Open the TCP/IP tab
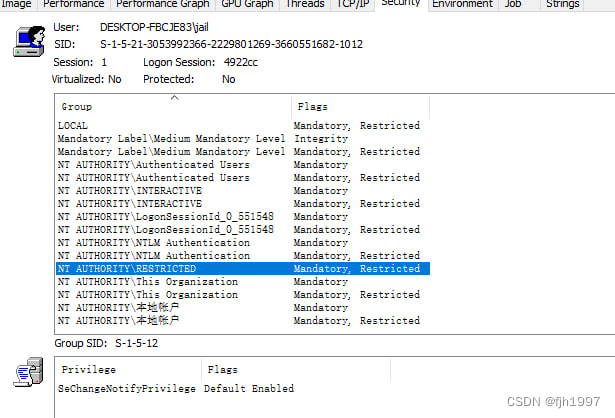Image resolution: width=615 pixels, height=418 pixels. 353,4
